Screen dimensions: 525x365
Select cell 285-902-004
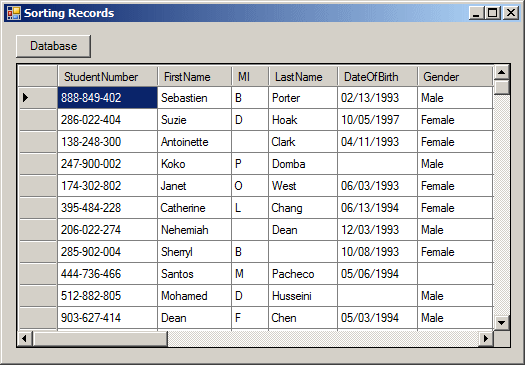click(x=107, y=252)
